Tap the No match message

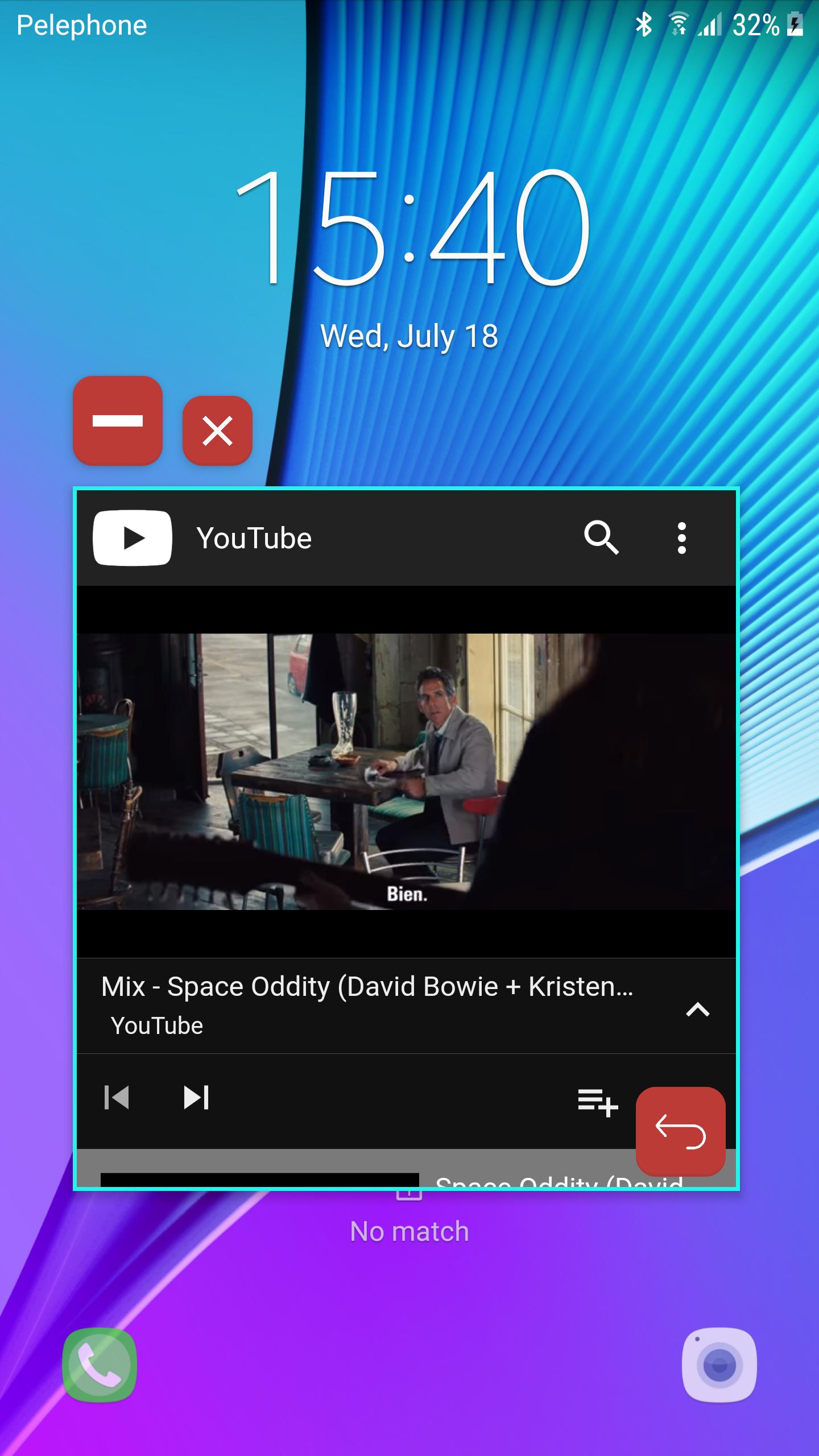pyautogui.click(x=409, y=1231)
